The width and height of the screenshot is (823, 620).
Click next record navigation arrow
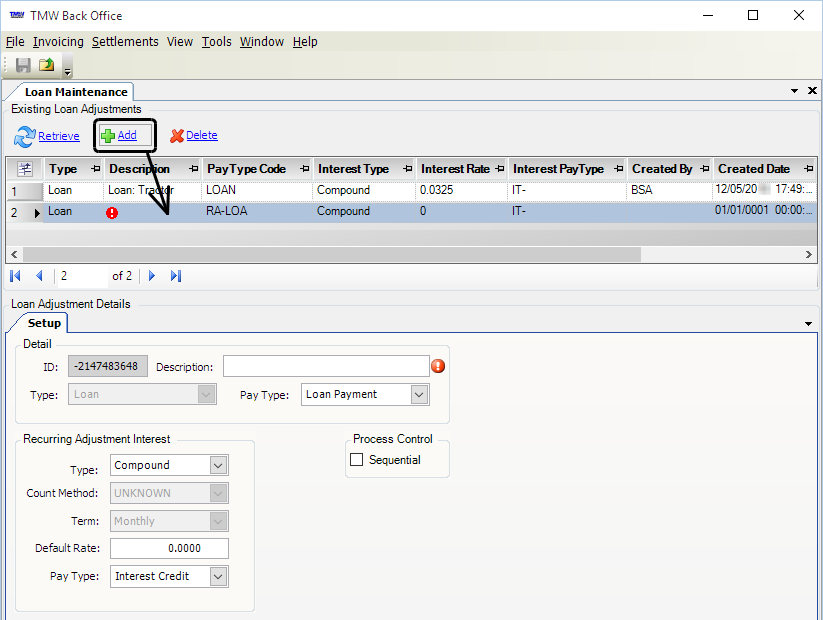tap(152, 276)
